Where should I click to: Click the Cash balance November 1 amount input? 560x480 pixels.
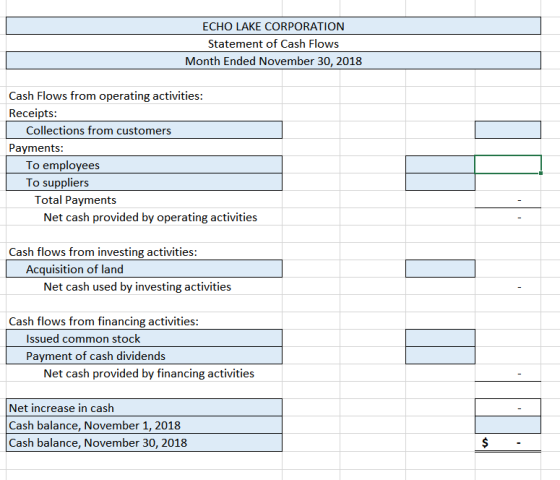[x=508, y=425]
